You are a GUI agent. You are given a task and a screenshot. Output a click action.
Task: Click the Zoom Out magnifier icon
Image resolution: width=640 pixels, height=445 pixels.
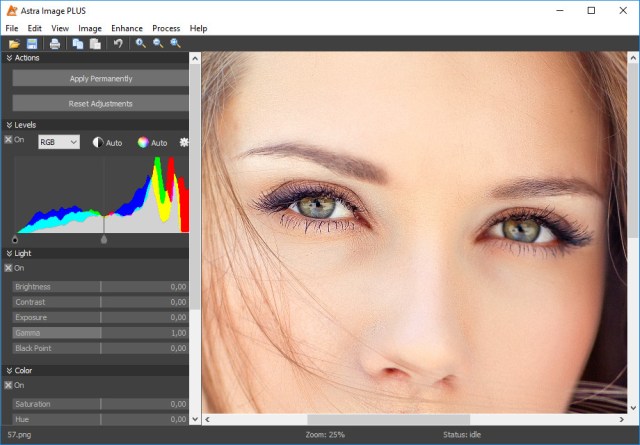click(x=158, y=44)
